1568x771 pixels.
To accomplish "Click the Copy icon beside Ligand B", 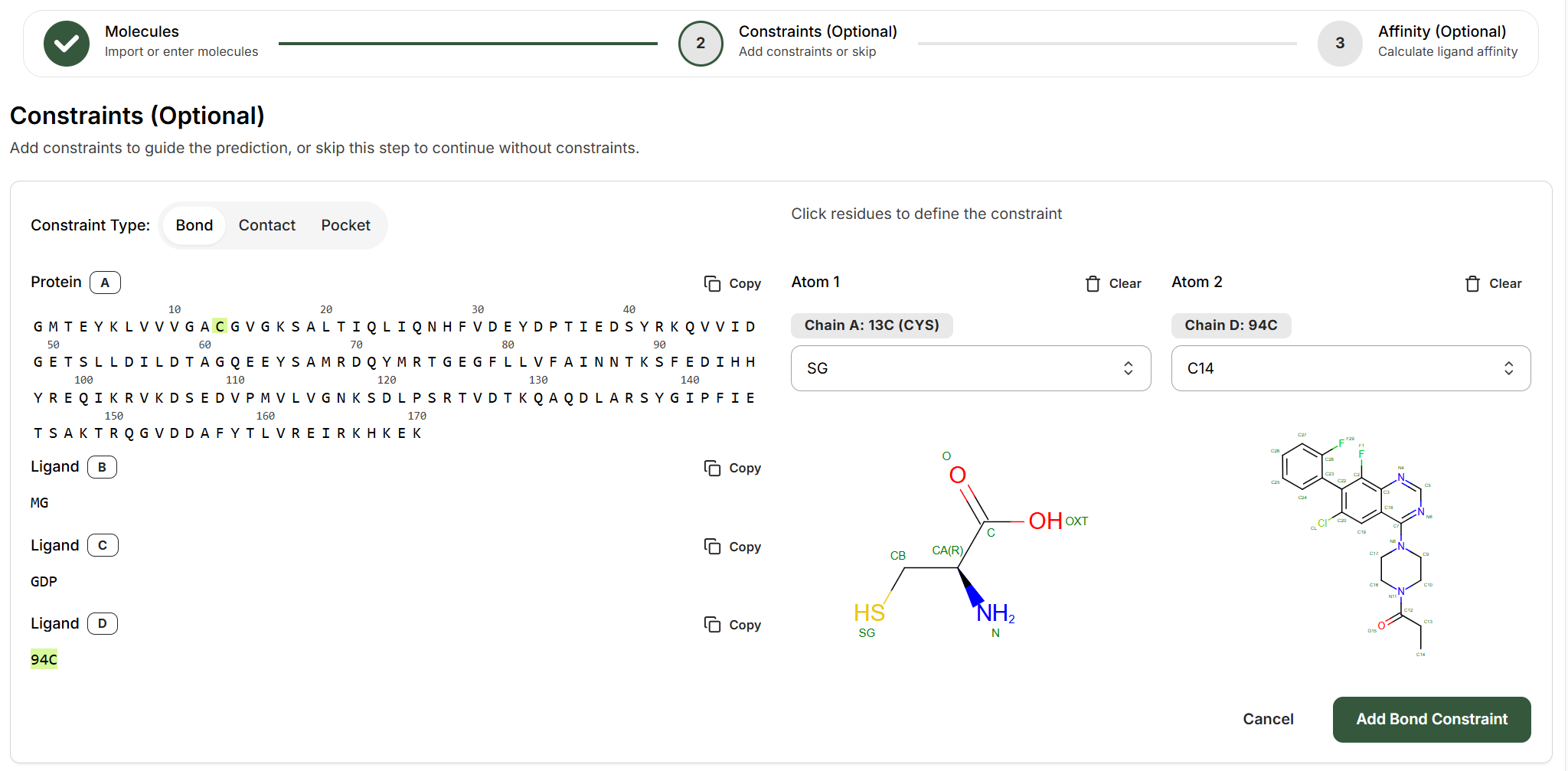I will tap(714, 468).
